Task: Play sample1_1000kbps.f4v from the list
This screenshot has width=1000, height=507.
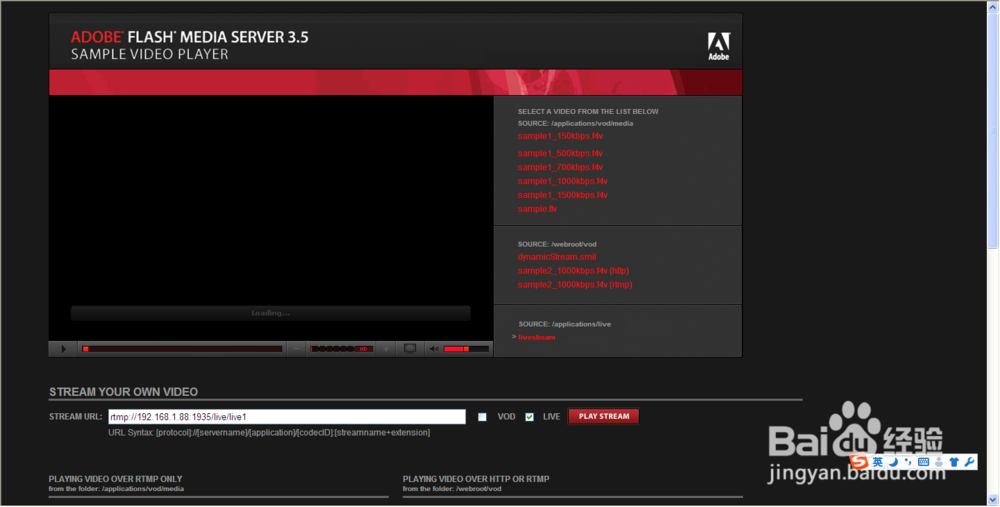Action: click(x=562, y=182)
